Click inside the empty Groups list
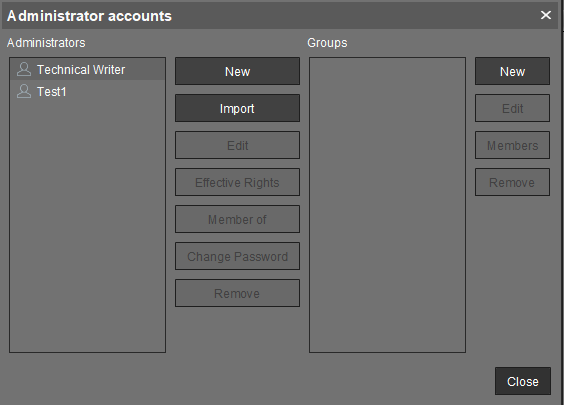This screenshot has width=564, height=405. click(387, 205)
